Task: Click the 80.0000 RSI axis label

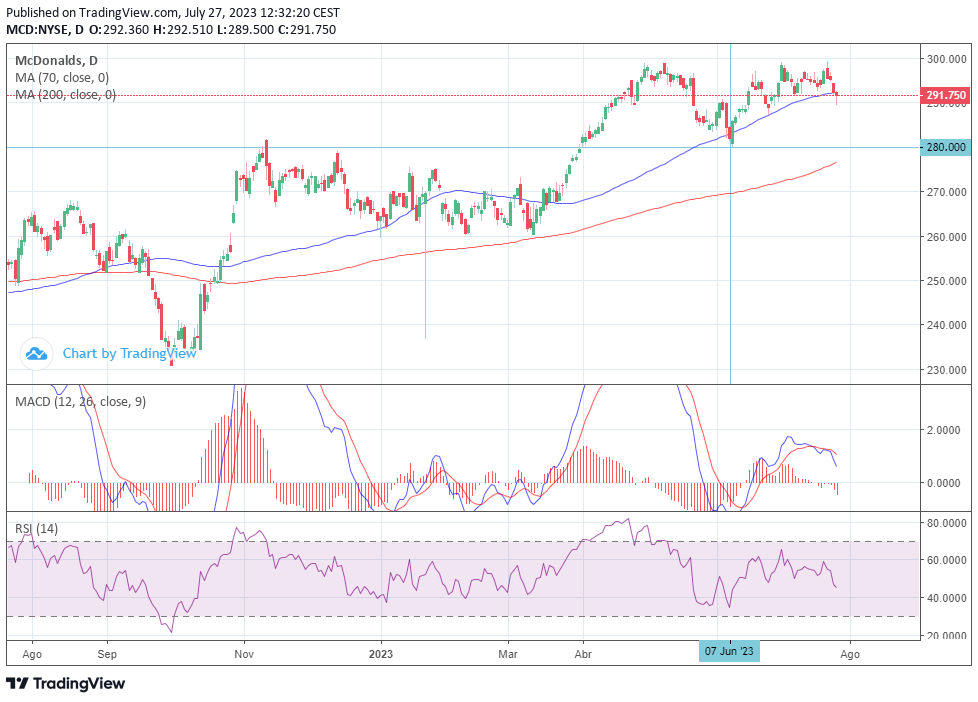Action: [x=947, y=523]
